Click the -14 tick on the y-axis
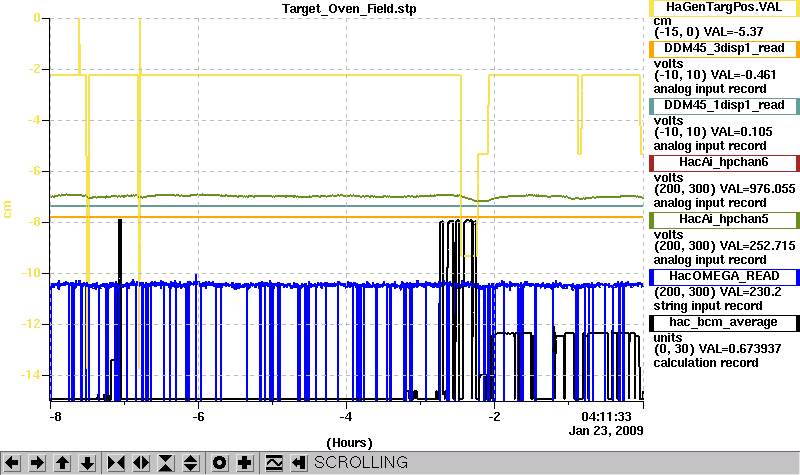The image size is (800, 475). pyautogui.click(x=31, y=375)
